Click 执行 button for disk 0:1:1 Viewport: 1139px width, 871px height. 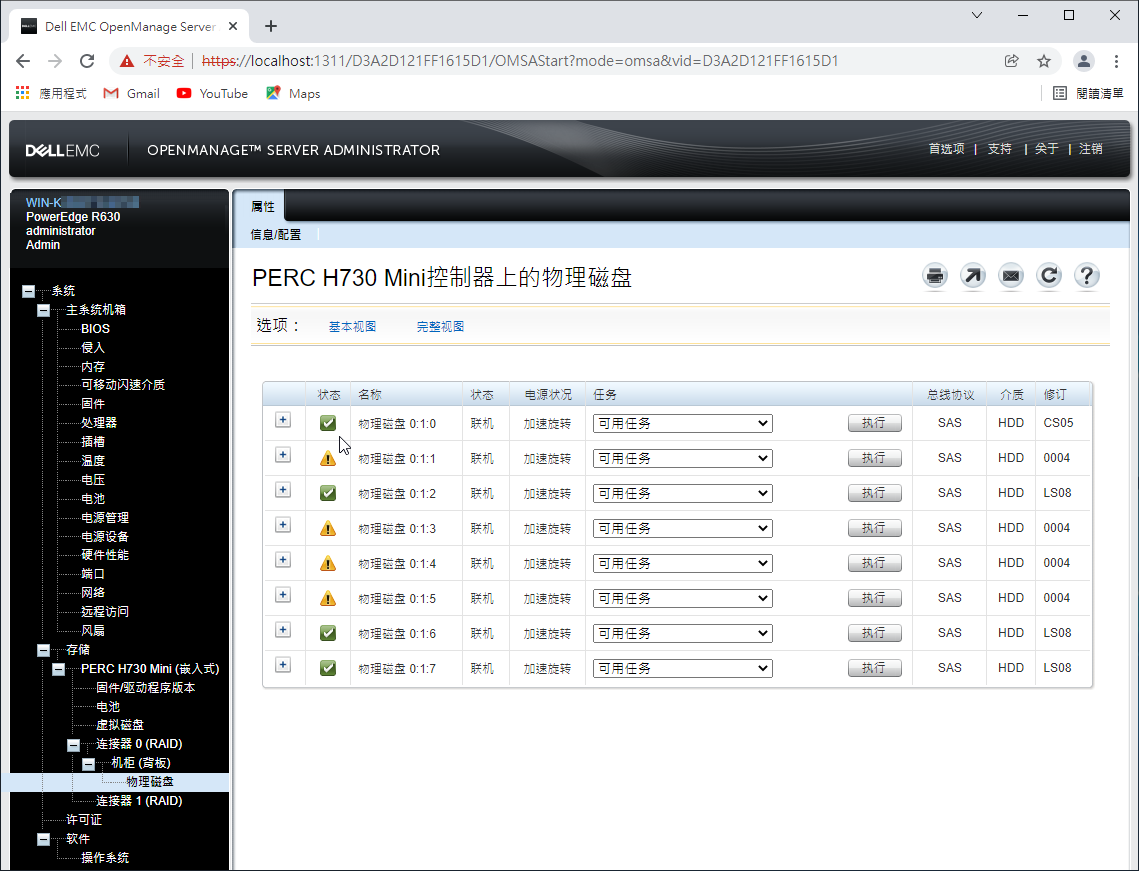click(x=875, y=458)
